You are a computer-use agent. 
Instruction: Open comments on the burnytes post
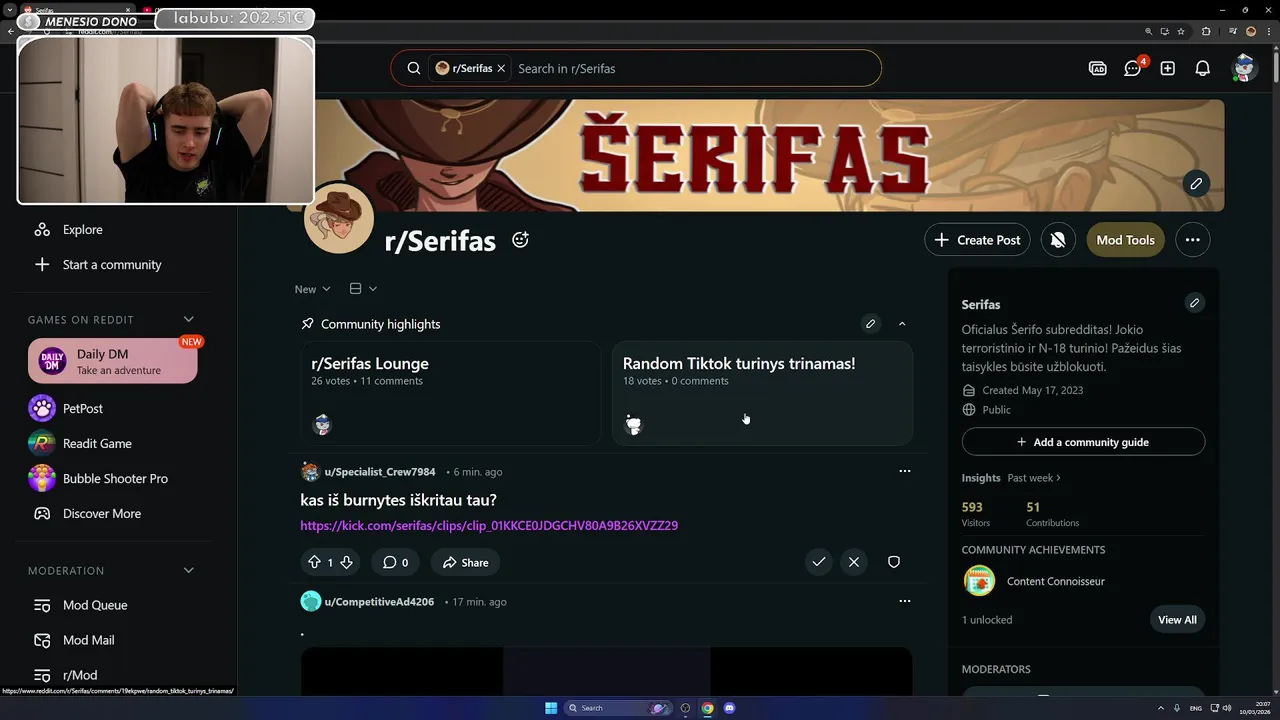coord(395,562)
